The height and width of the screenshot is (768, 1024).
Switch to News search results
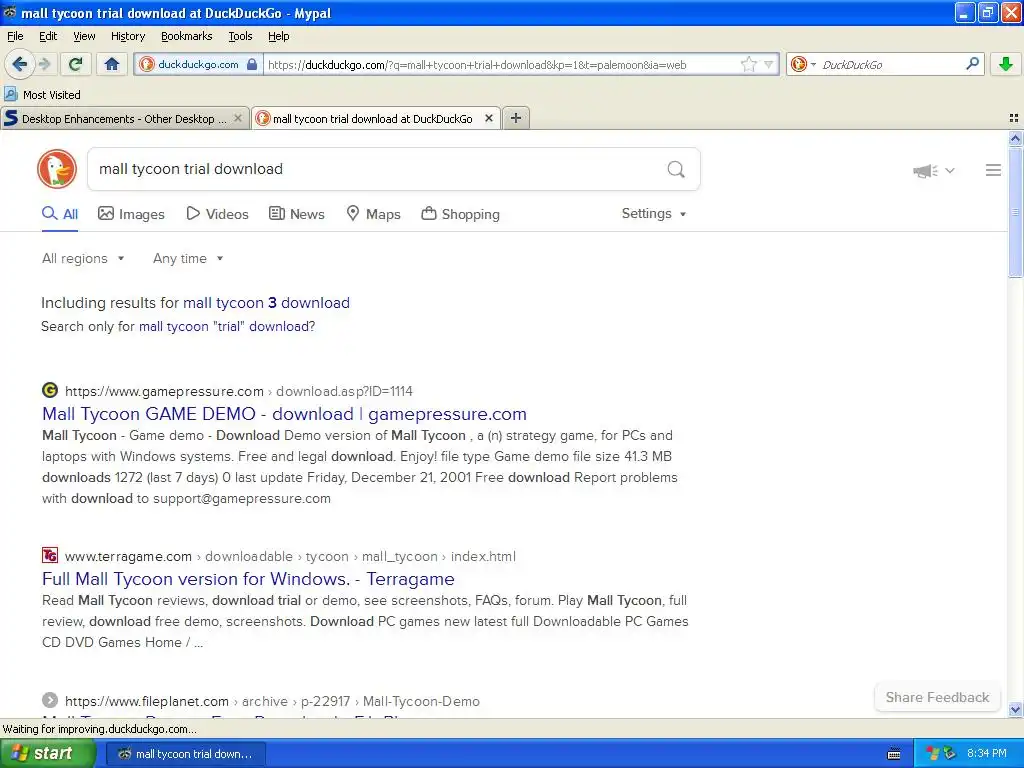pyautogui.click(x=297, y=214)
